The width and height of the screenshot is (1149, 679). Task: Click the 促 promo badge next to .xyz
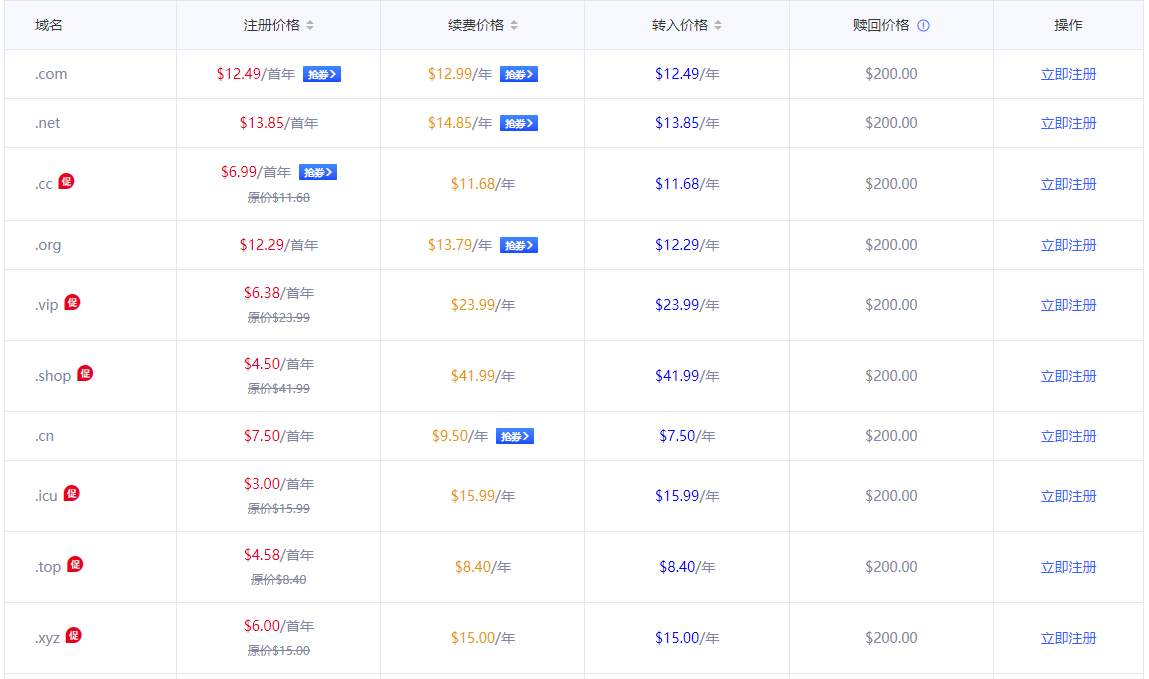73,635
